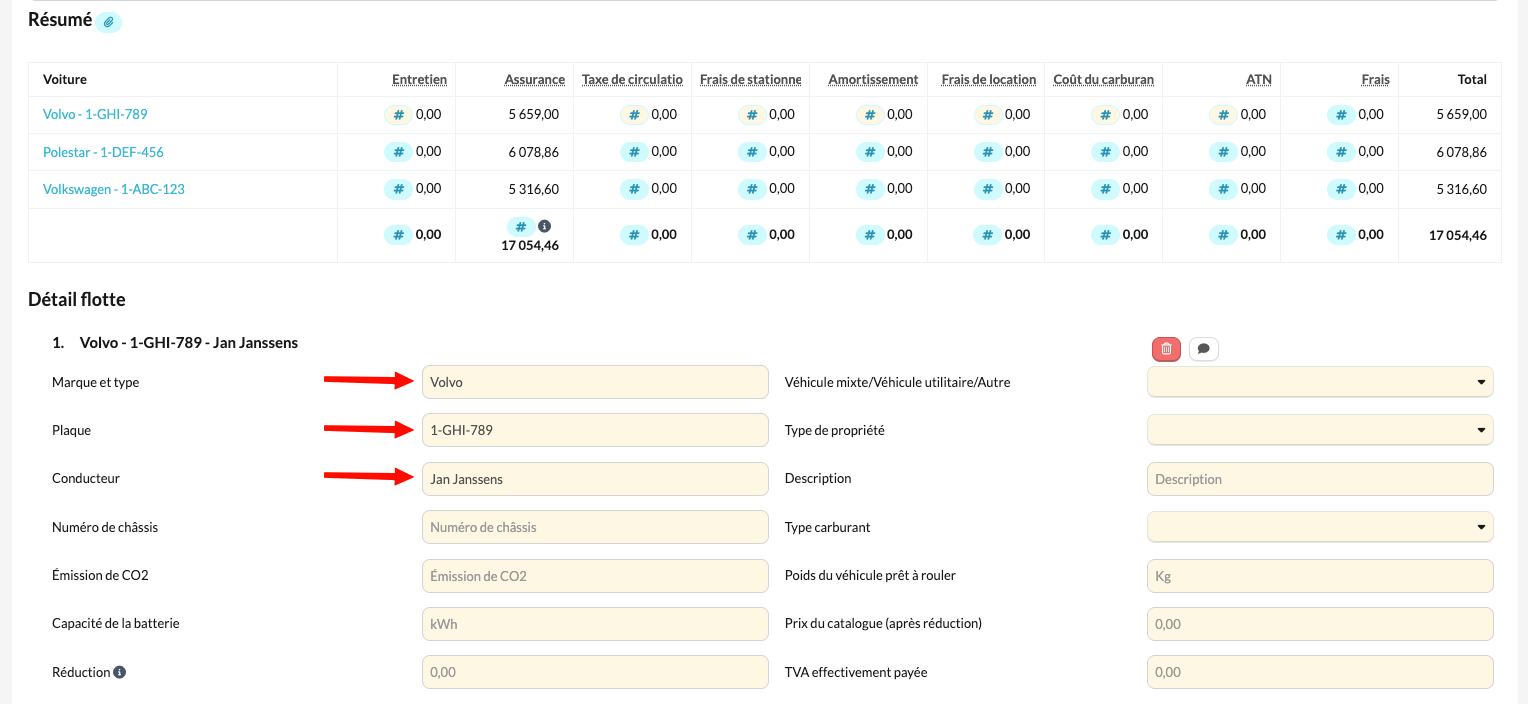Open the Volkswagen - 1-ABC-123 link
This screenshot has height=704, width=1528.
pos(114,189)
